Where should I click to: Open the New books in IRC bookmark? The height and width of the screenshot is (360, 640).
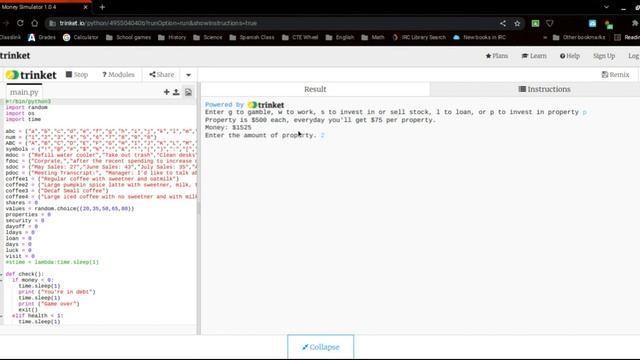coord(480,37)
